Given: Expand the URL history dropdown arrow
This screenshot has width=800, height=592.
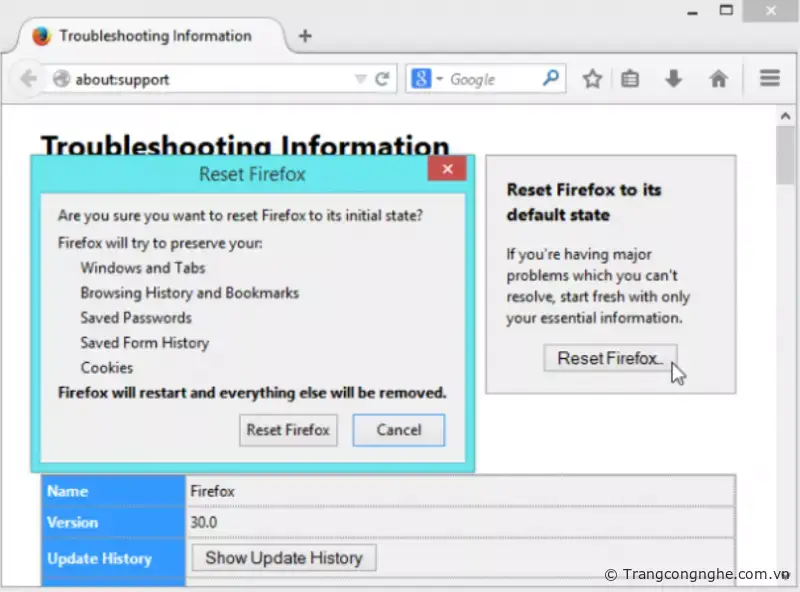Looking at the screenshot, I should [360, 79].
